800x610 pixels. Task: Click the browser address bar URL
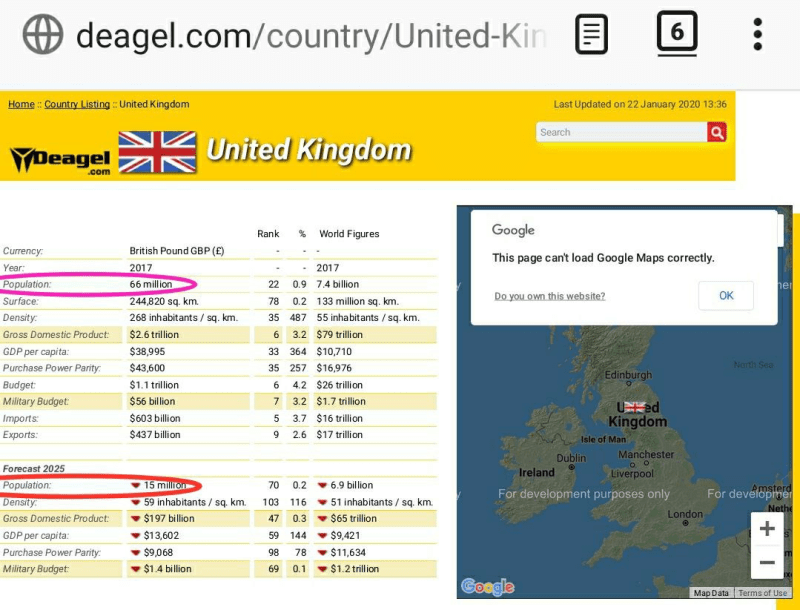coord(311,36)
